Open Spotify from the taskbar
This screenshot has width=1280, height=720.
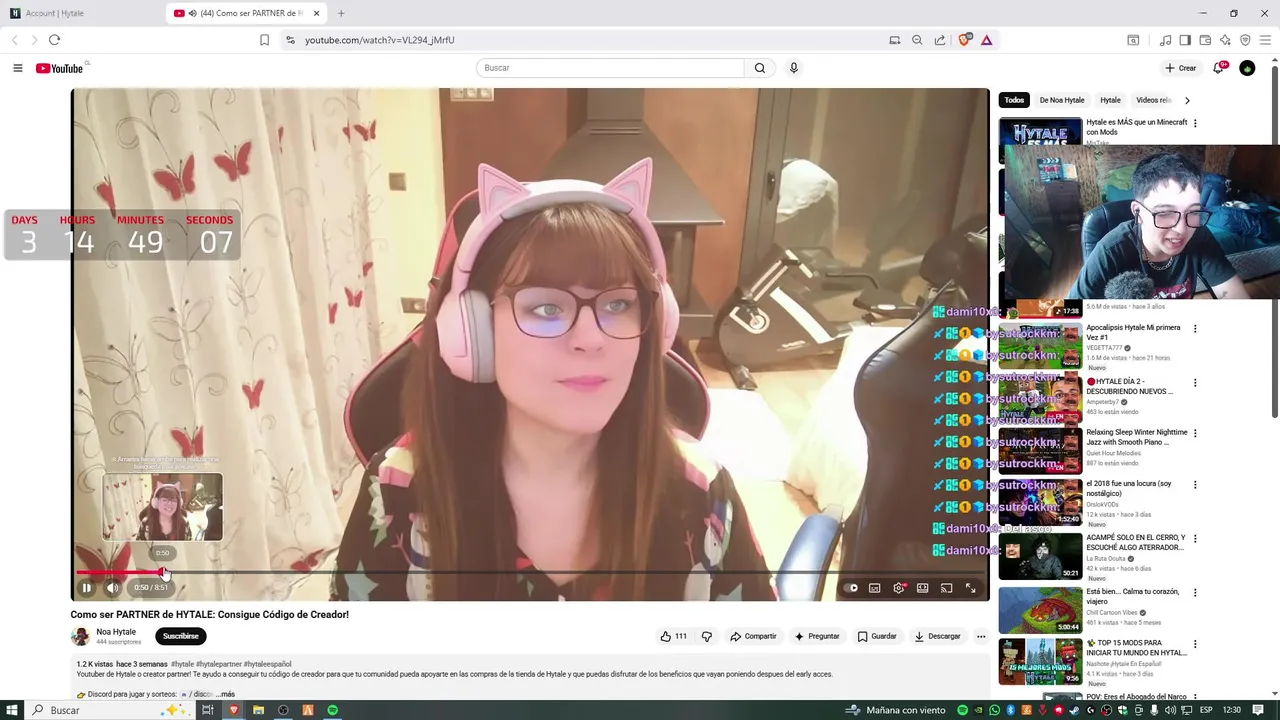pos(333,710)
